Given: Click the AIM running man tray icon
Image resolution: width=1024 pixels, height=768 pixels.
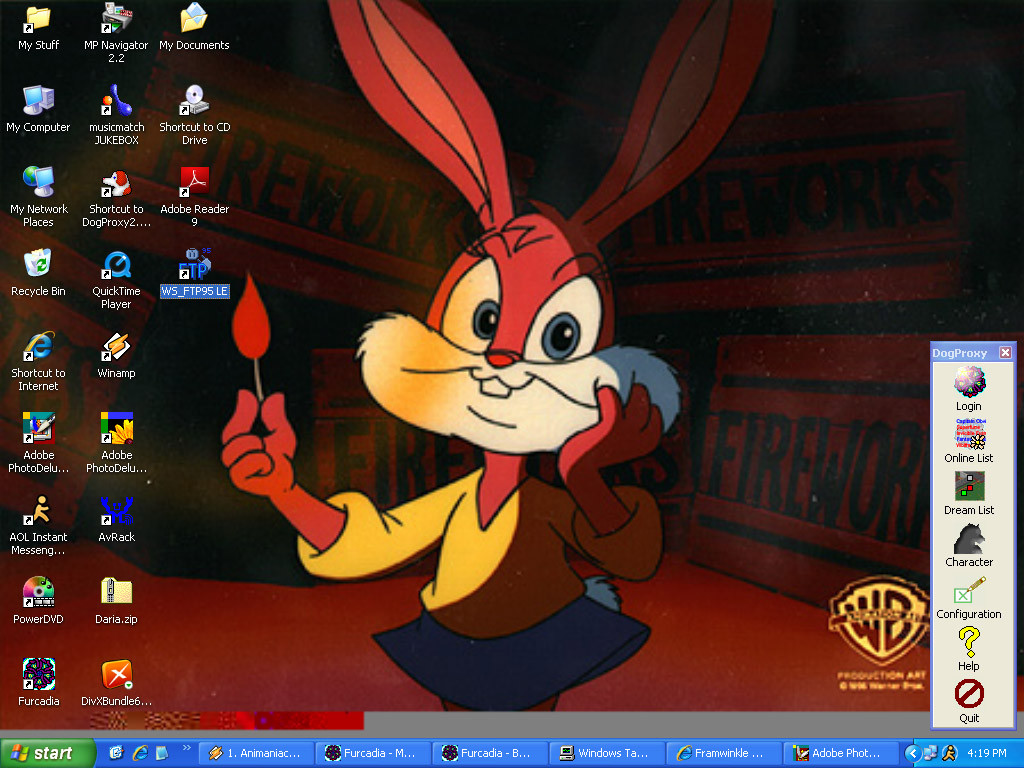Looking at the screenshot, I should [x=950, y=753].
